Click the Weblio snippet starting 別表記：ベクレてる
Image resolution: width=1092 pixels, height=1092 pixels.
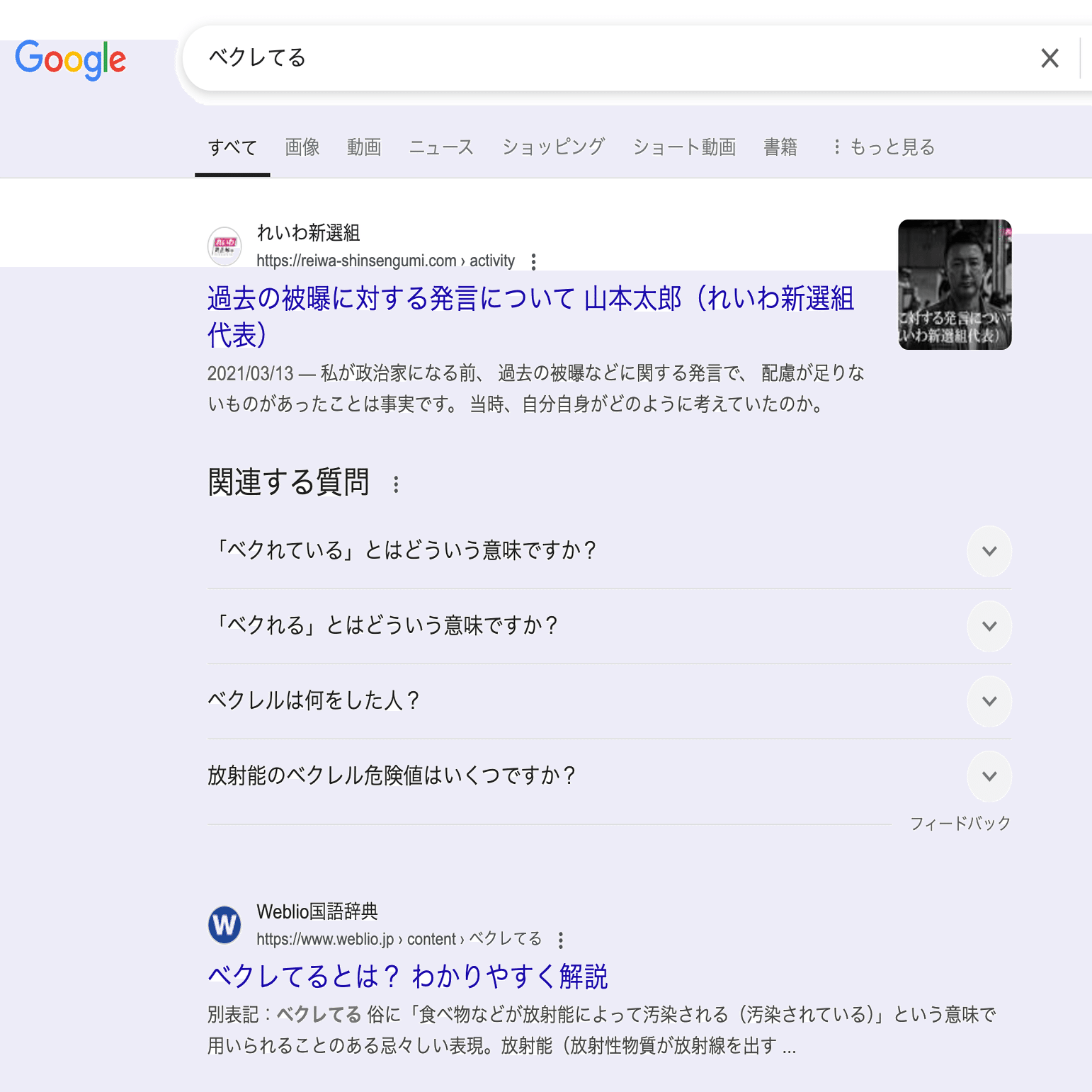602,1030
